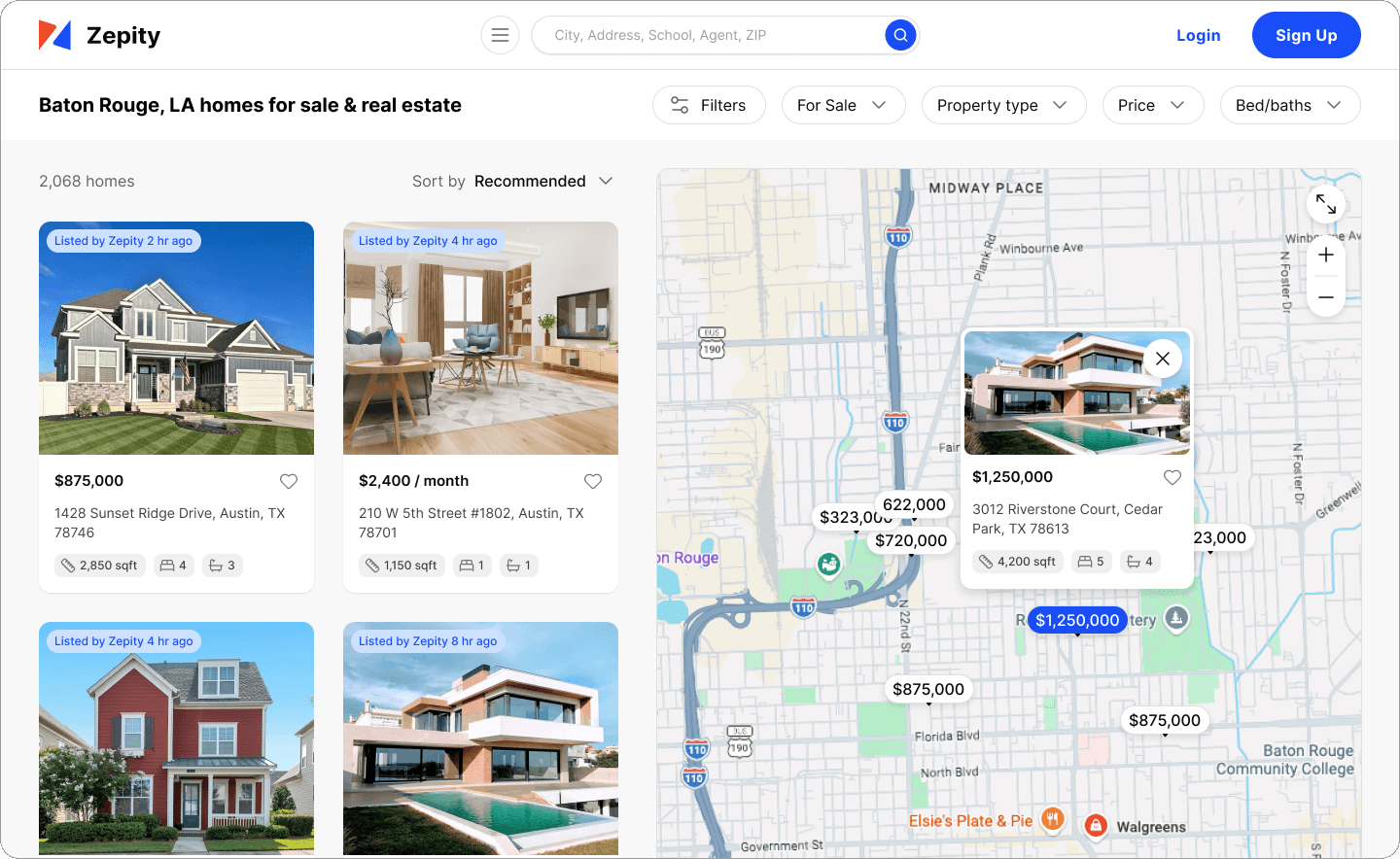Open the For Sale dropdown
The image size is (1400, 859).
click(x=843, y=105)
